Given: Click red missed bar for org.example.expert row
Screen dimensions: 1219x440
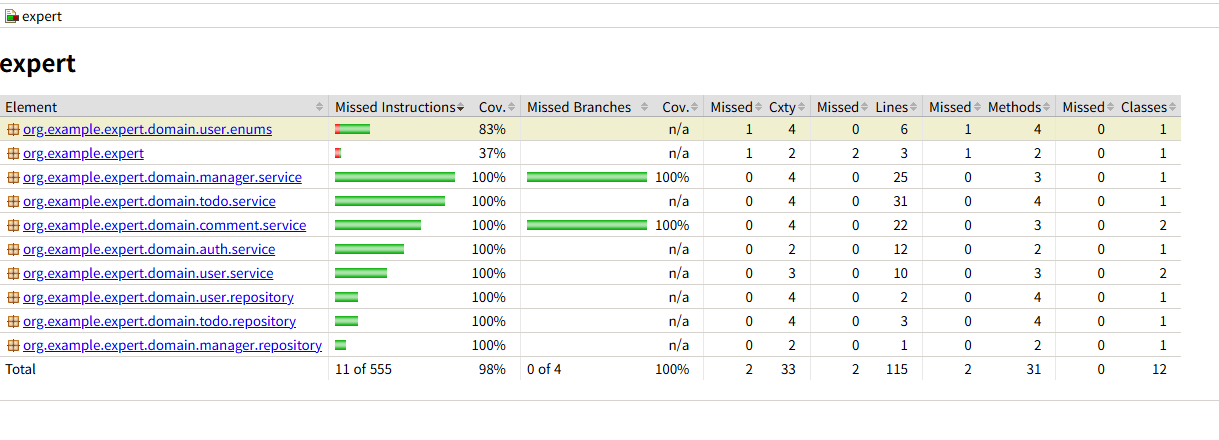Looking at the screenshot, I should tap(338, 153).
